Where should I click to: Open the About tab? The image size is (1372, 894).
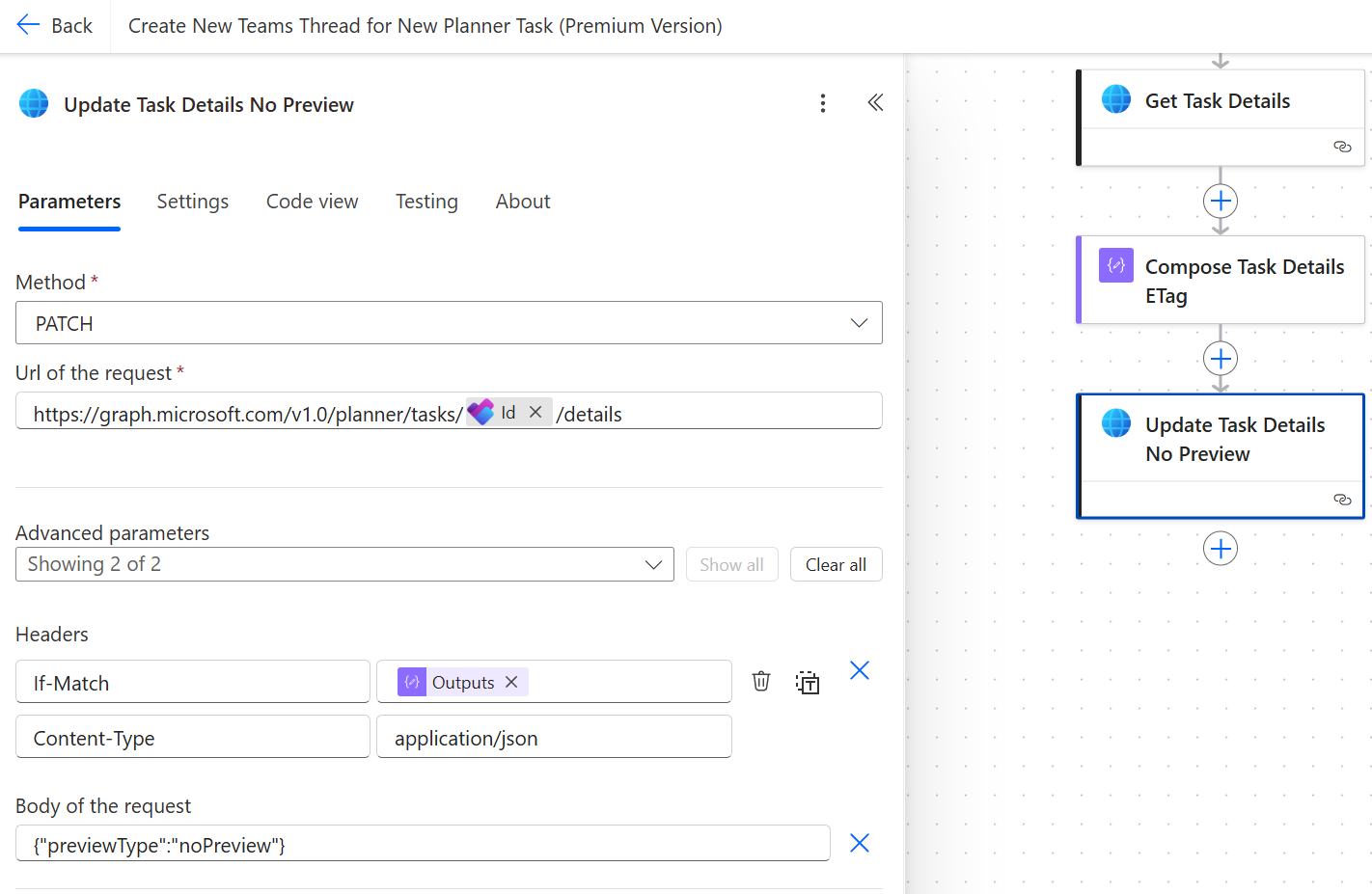[x=523, y=202]
